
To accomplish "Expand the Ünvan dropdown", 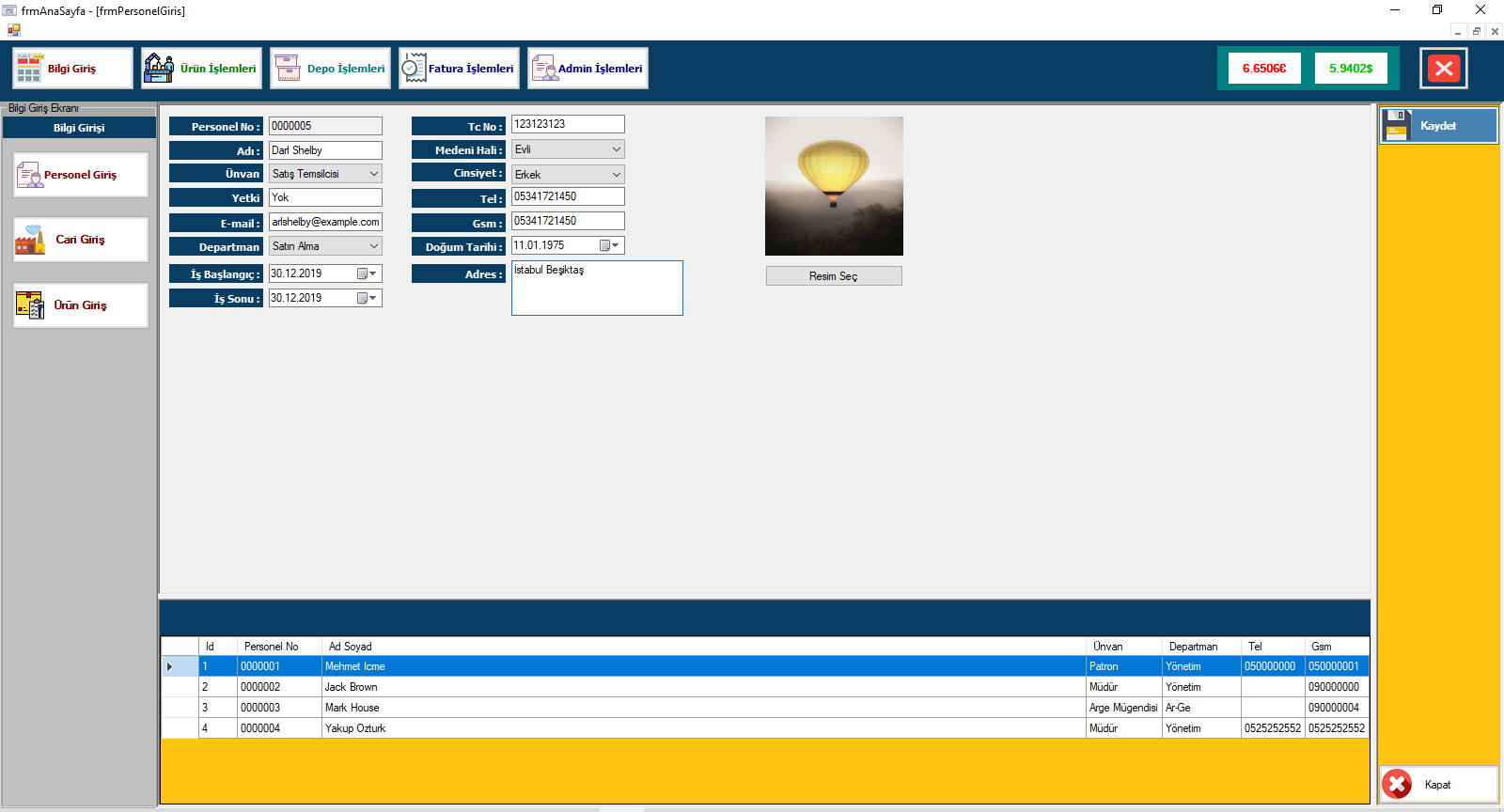I will [x=374, y=174].
